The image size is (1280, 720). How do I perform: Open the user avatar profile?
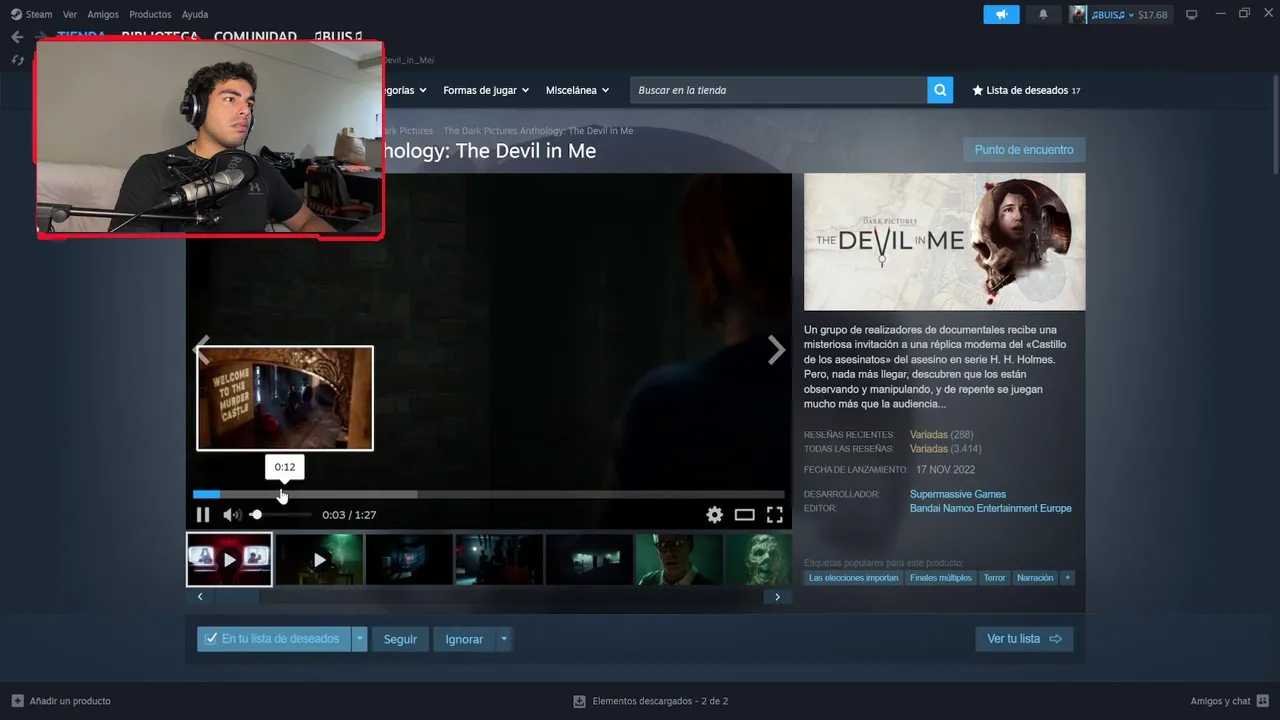[x=1078, y=15]
